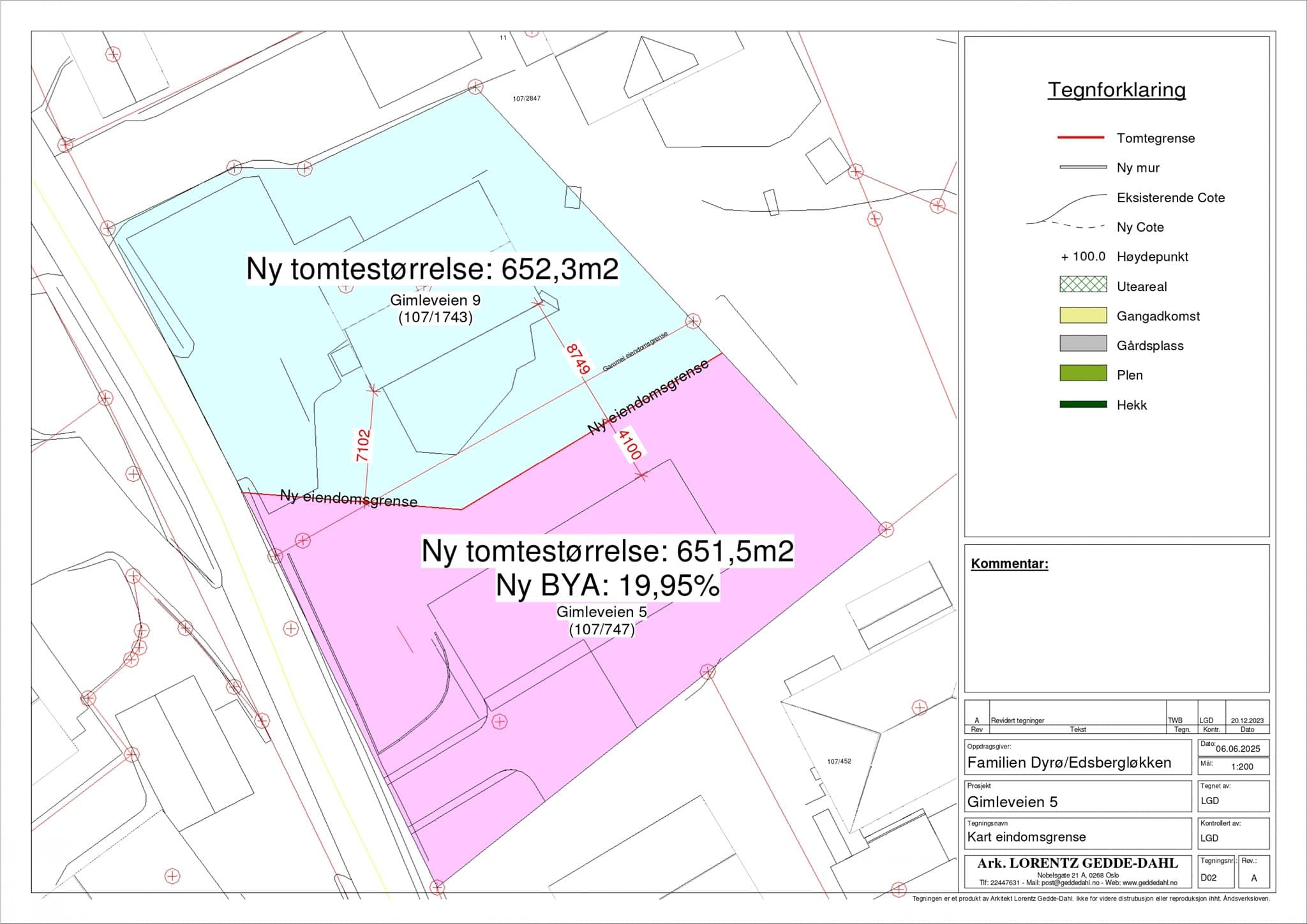The image size is (1307, 924).
Task: Click 'Ny tomtestørrelse: 651,5m2' label
Action: point(608,551)
